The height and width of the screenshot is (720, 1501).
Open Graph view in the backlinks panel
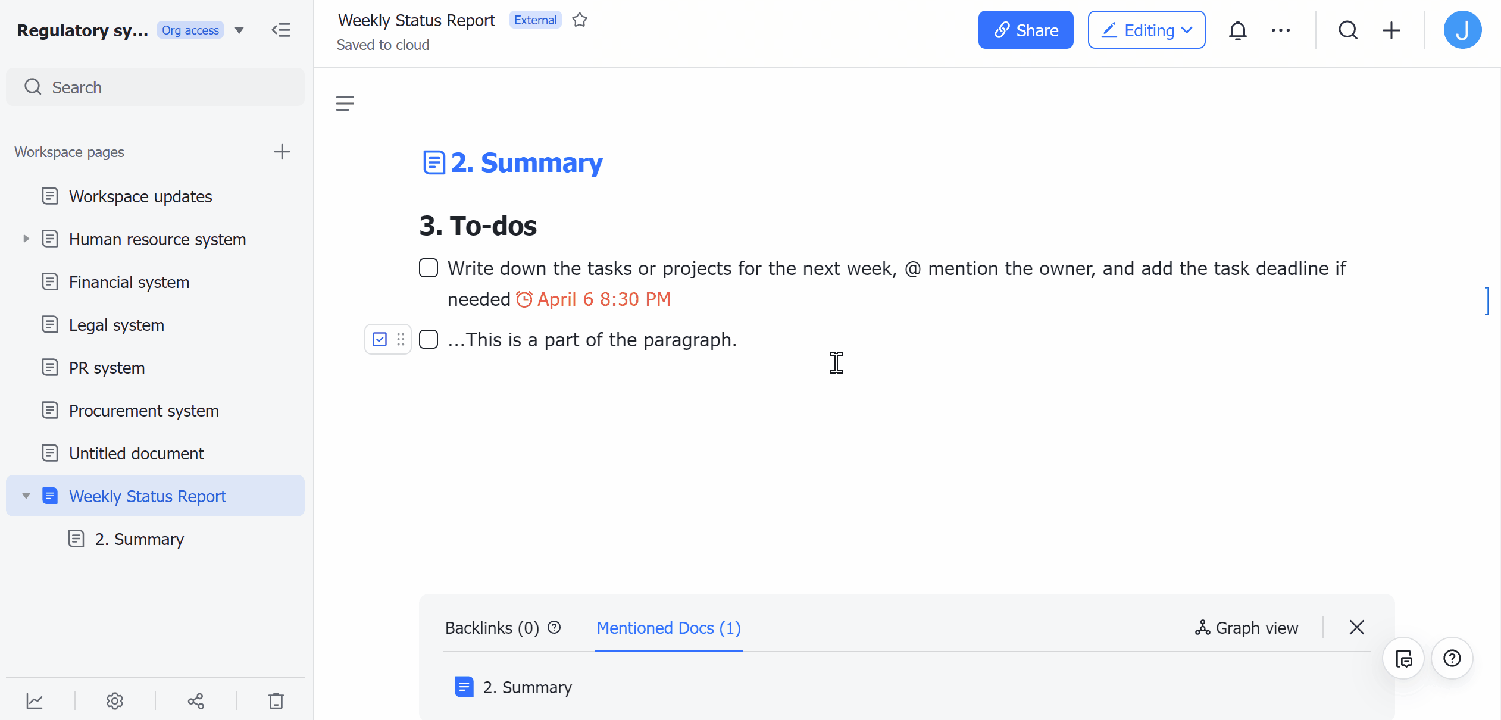(x=1246, y=627)
